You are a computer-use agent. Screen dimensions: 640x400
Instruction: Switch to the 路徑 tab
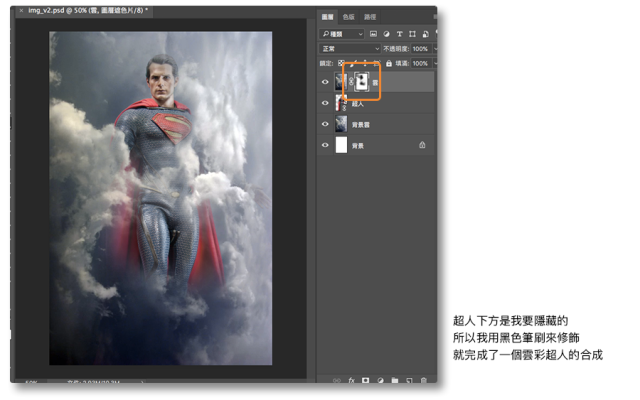point(370,17)
